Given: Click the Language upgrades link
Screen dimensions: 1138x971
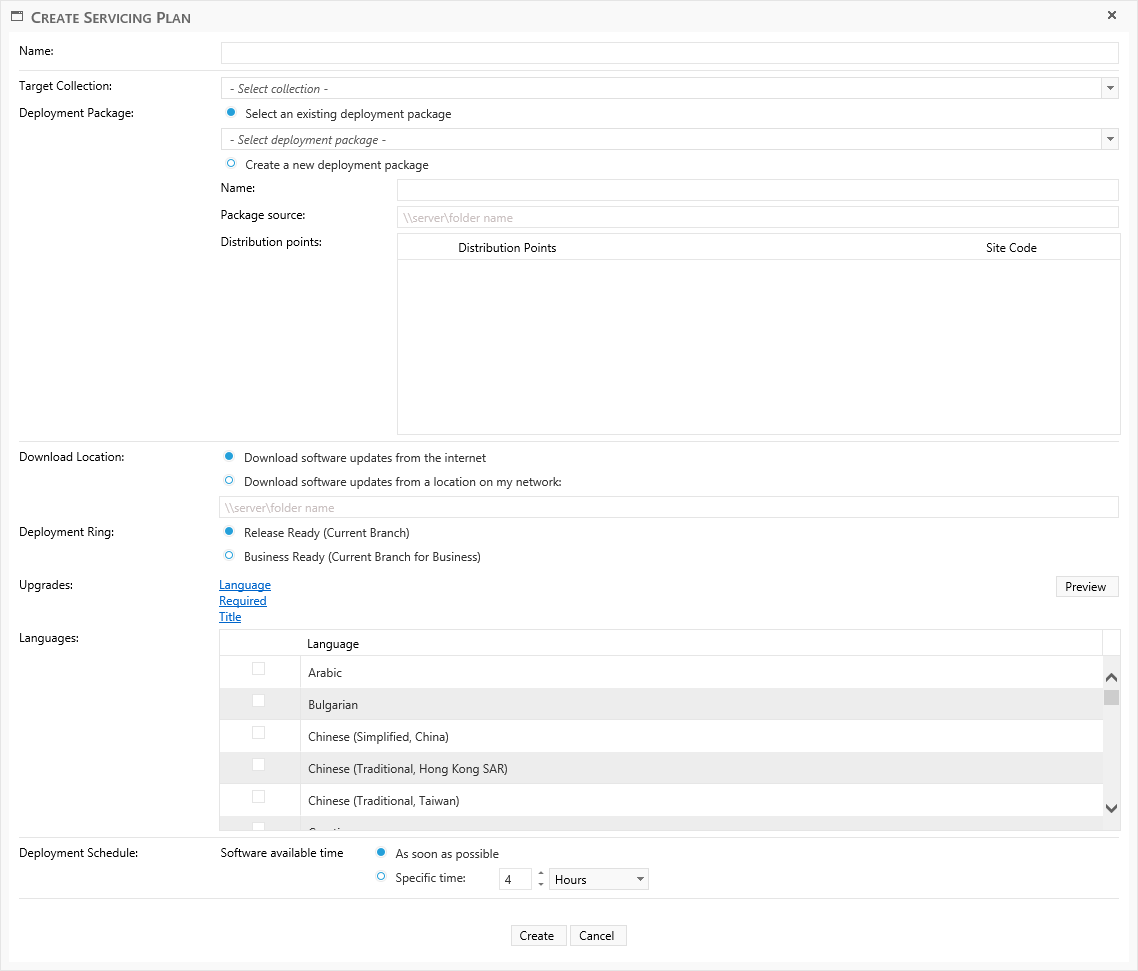Looking at the screenshot, I should click(245, 585).
